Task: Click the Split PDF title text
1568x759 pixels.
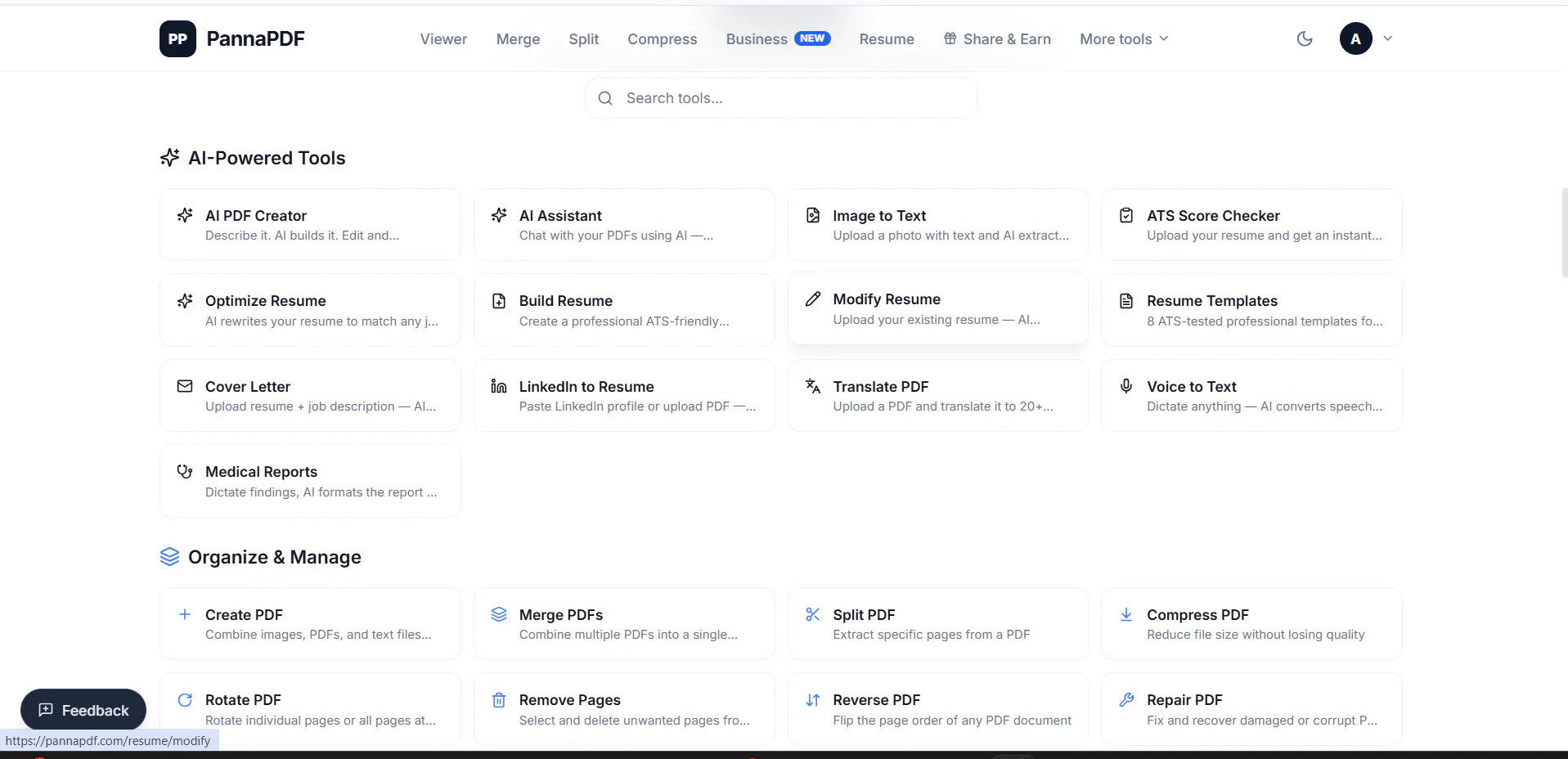Action: [x=864, y=615]
